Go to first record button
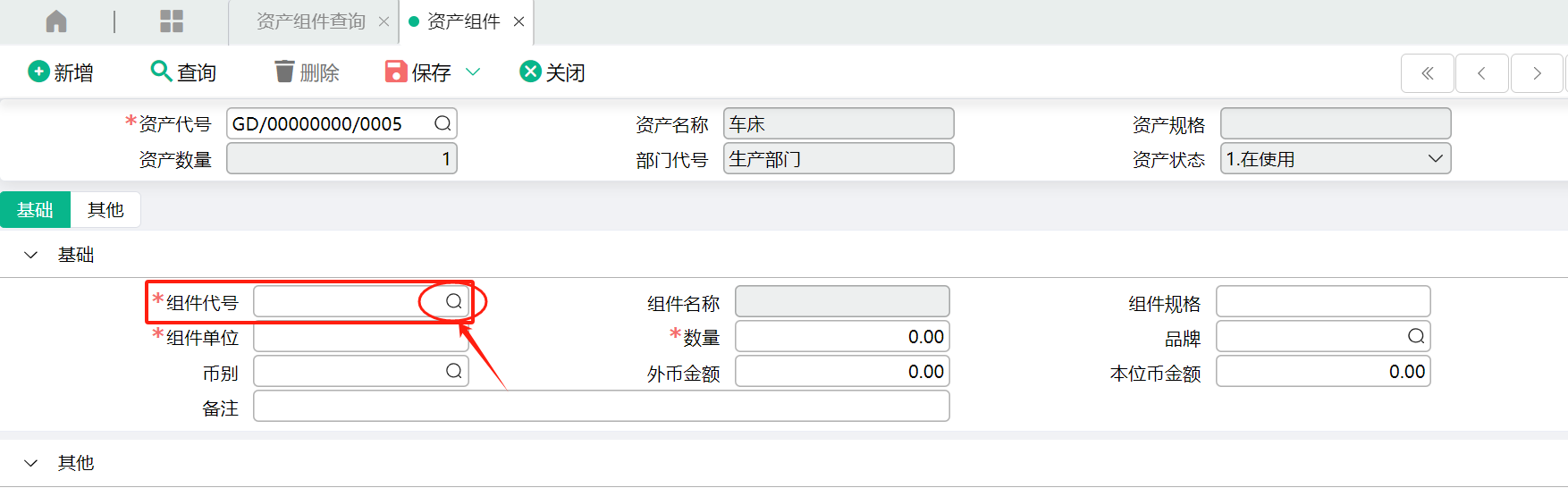The width and height of the screenshot is (1568, 488). pyautogui.click(x=1428, y=73)
